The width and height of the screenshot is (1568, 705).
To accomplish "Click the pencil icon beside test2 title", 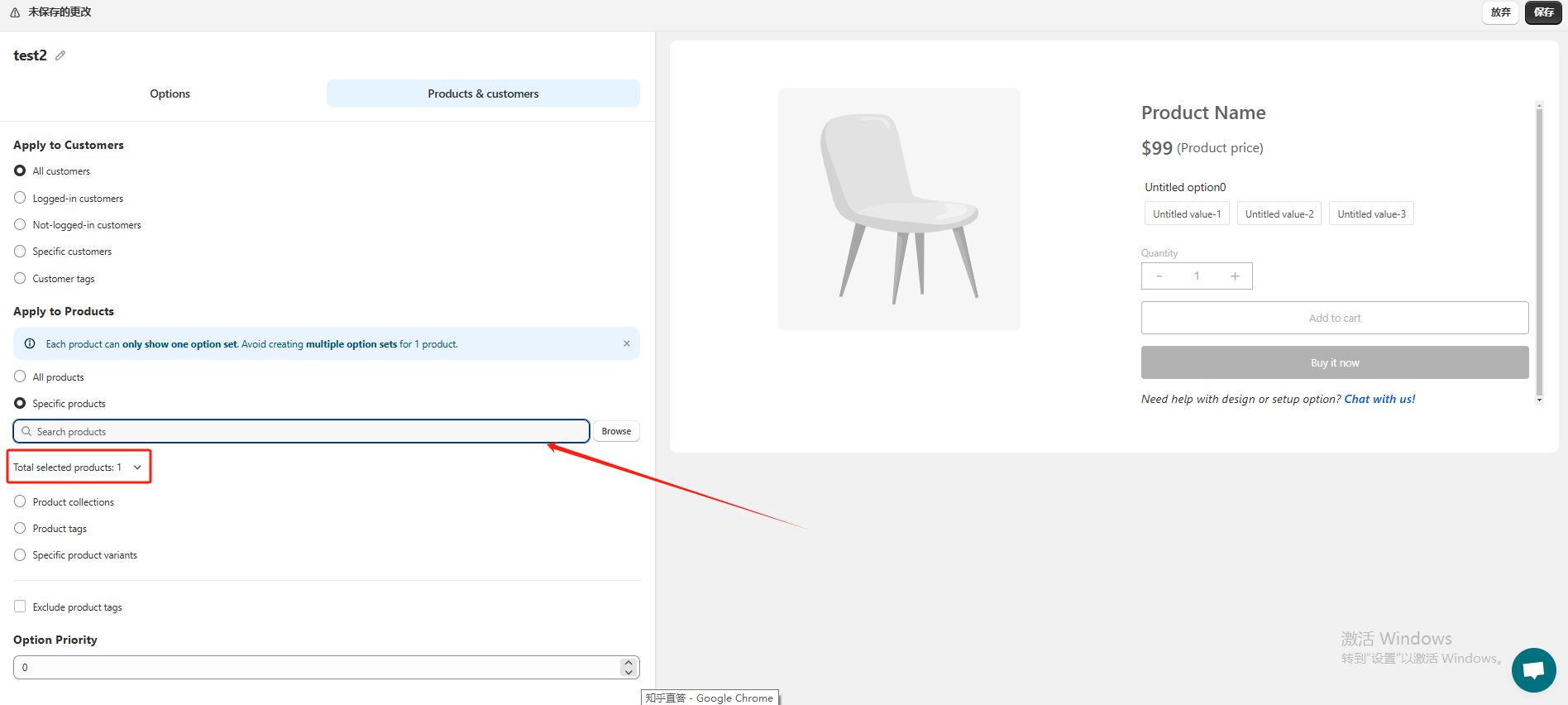I will [x=60, y=55].
